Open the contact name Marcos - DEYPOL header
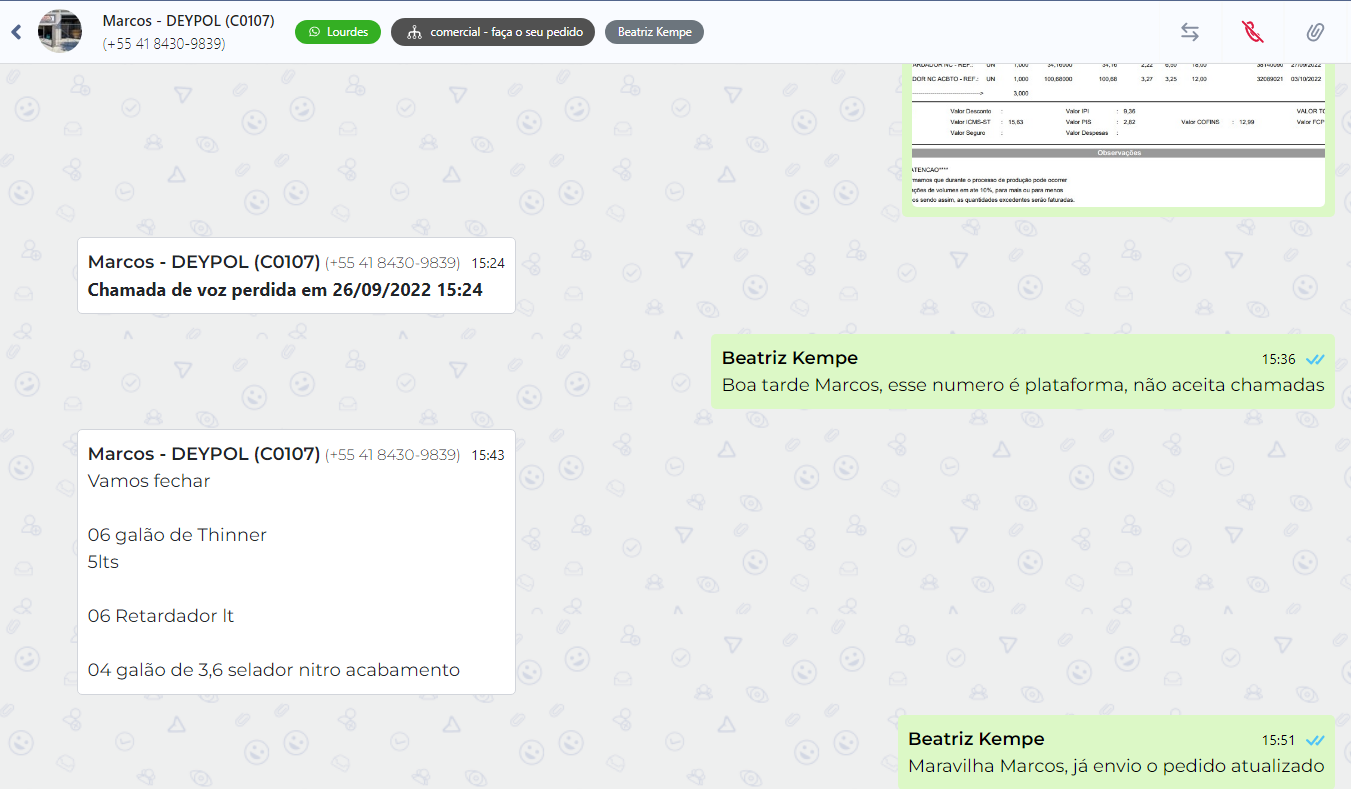Screen dimensions: 1351x789 pyautogui.click(x=188, y=21)
